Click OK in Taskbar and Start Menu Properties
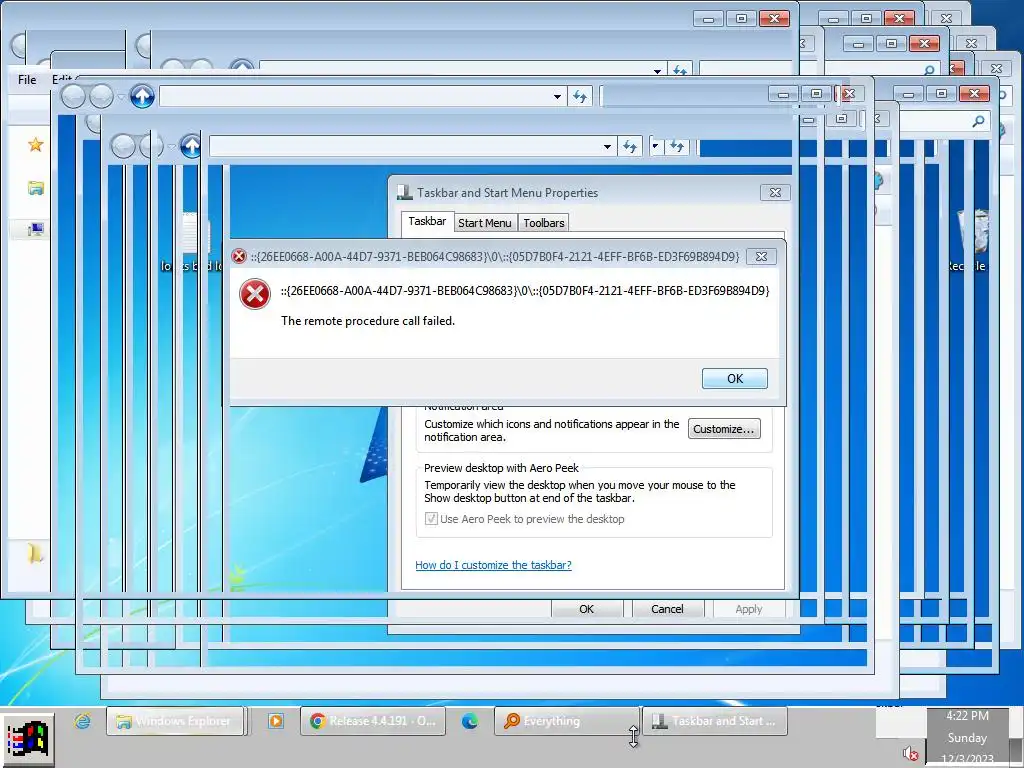 pyautogui.click(x=586, y=609)
